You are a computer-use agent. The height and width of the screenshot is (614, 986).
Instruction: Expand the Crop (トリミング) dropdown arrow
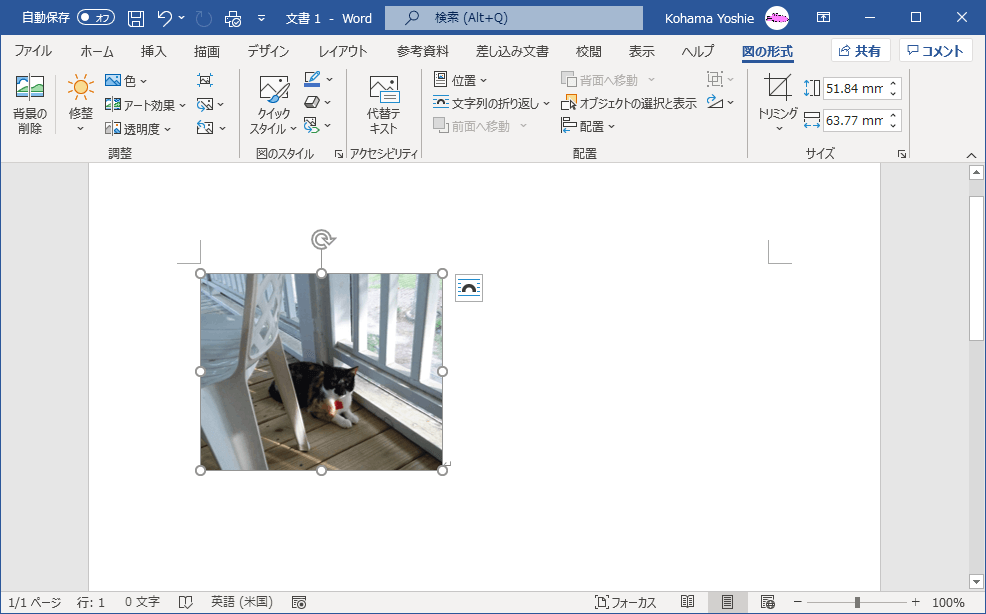click(778, 129)
